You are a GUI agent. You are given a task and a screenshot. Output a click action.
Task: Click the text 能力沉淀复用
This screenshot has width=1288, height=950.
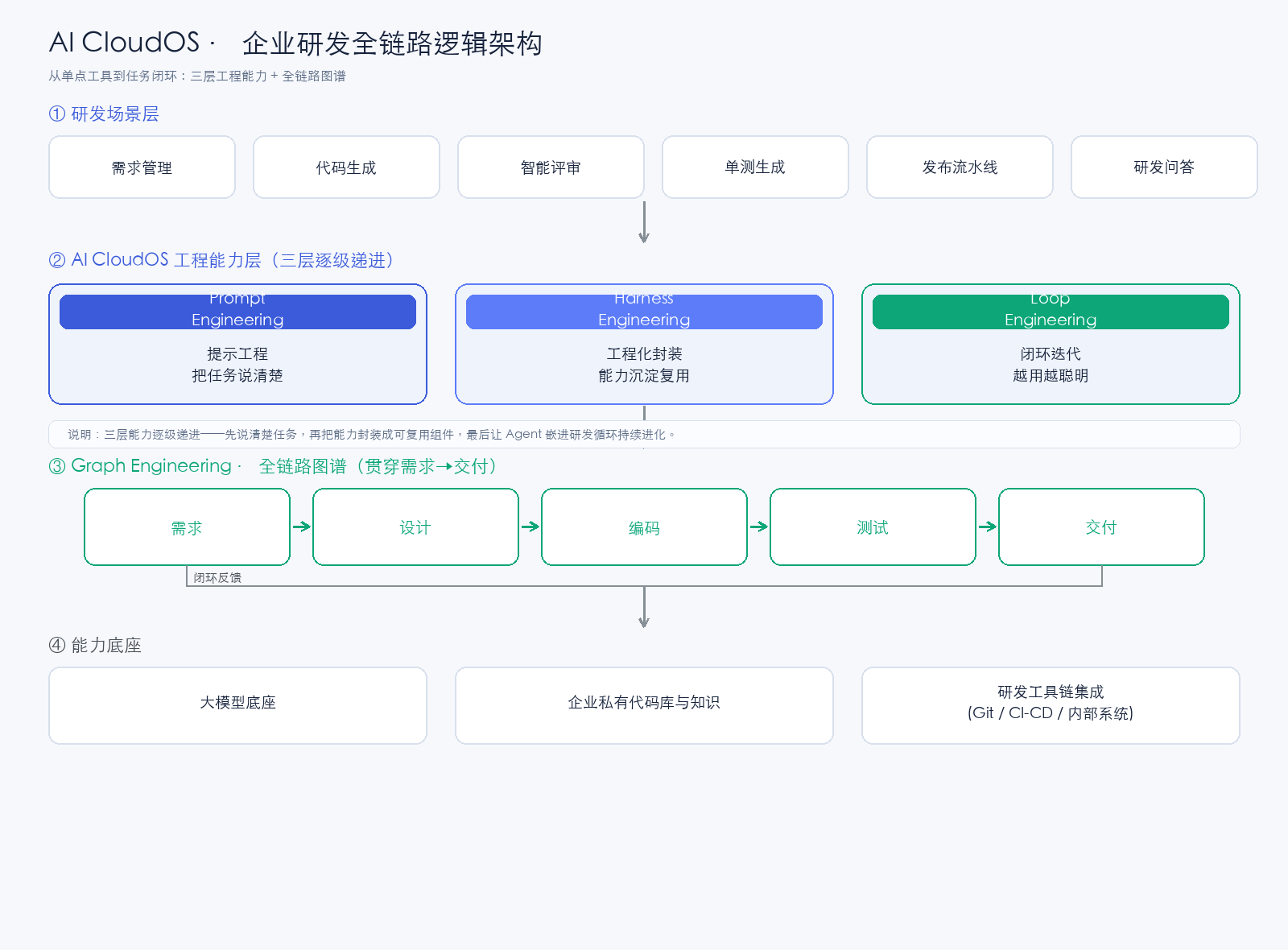[x=644, y=376]
